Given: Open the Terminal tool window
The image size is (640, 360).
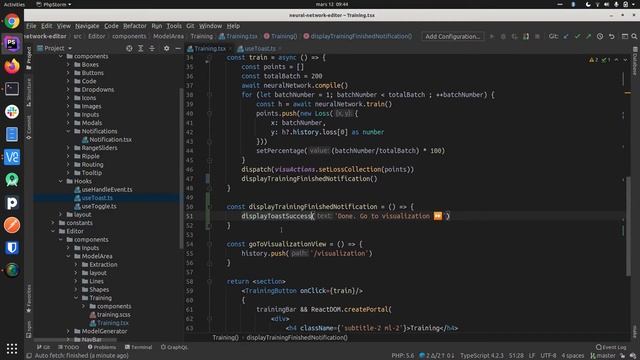Looking at the screenshot, I should (x=138, y=347).
